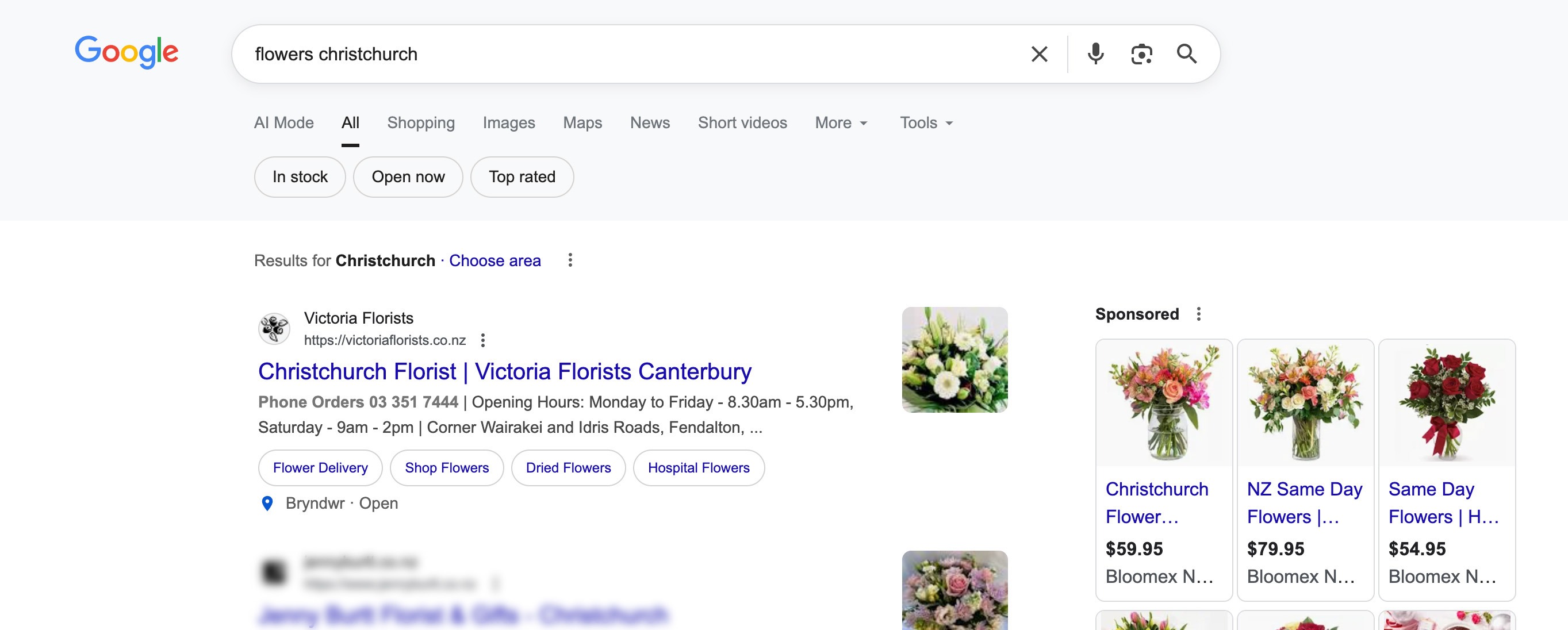This screenshot has height=630, width=1568.
Task: Click the red roses bouquet sponsored thumbnail
Action: (1446, 403)
